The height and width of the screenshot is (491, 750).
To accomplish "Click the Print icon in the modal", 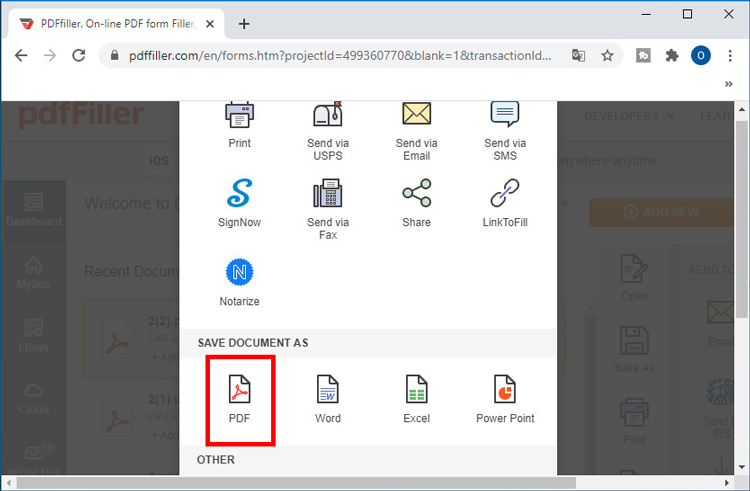I will (x=239, y=116).
